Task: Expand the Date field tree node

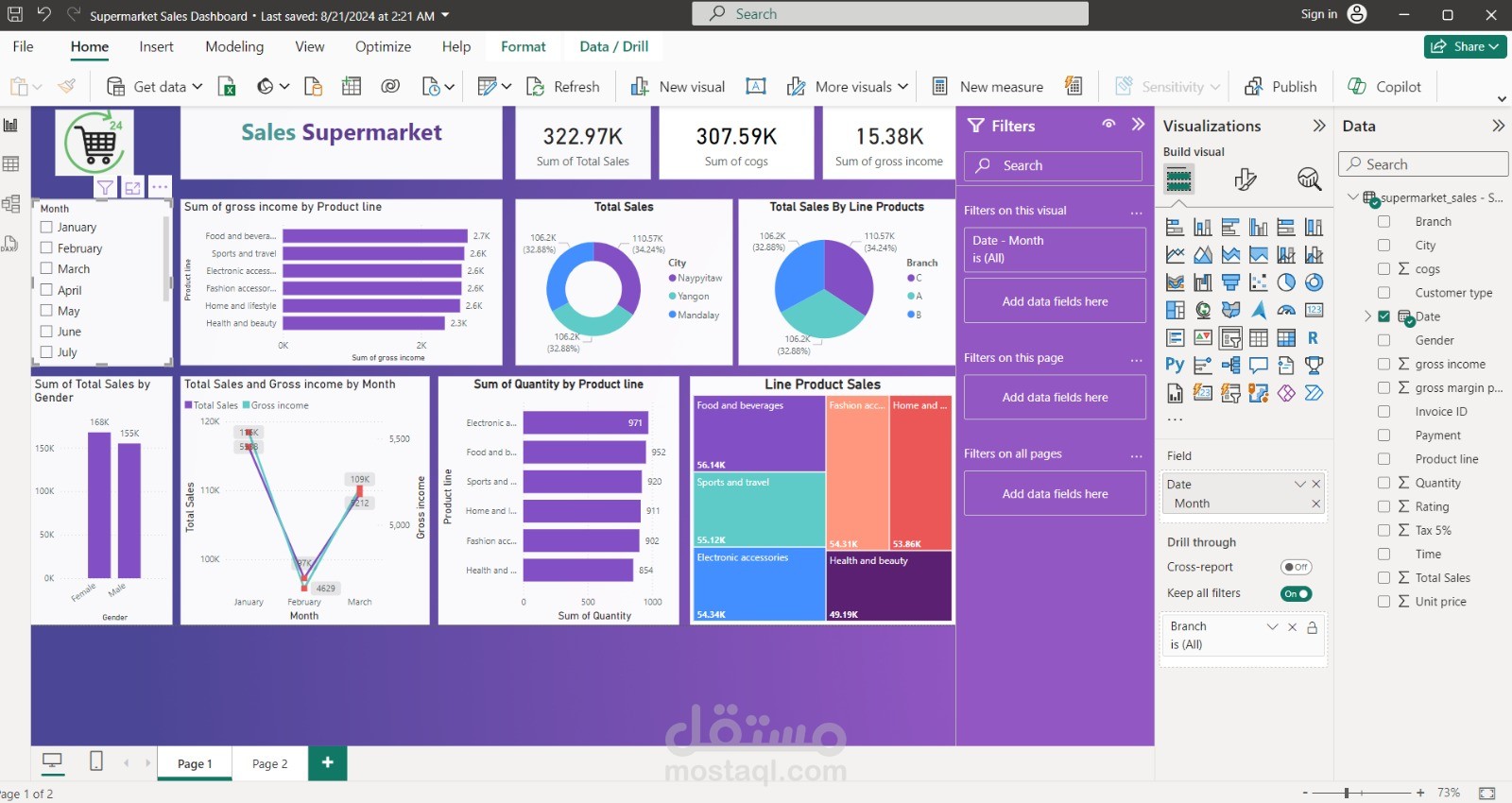Action: pyautogui.click(x=1366, y=316)
